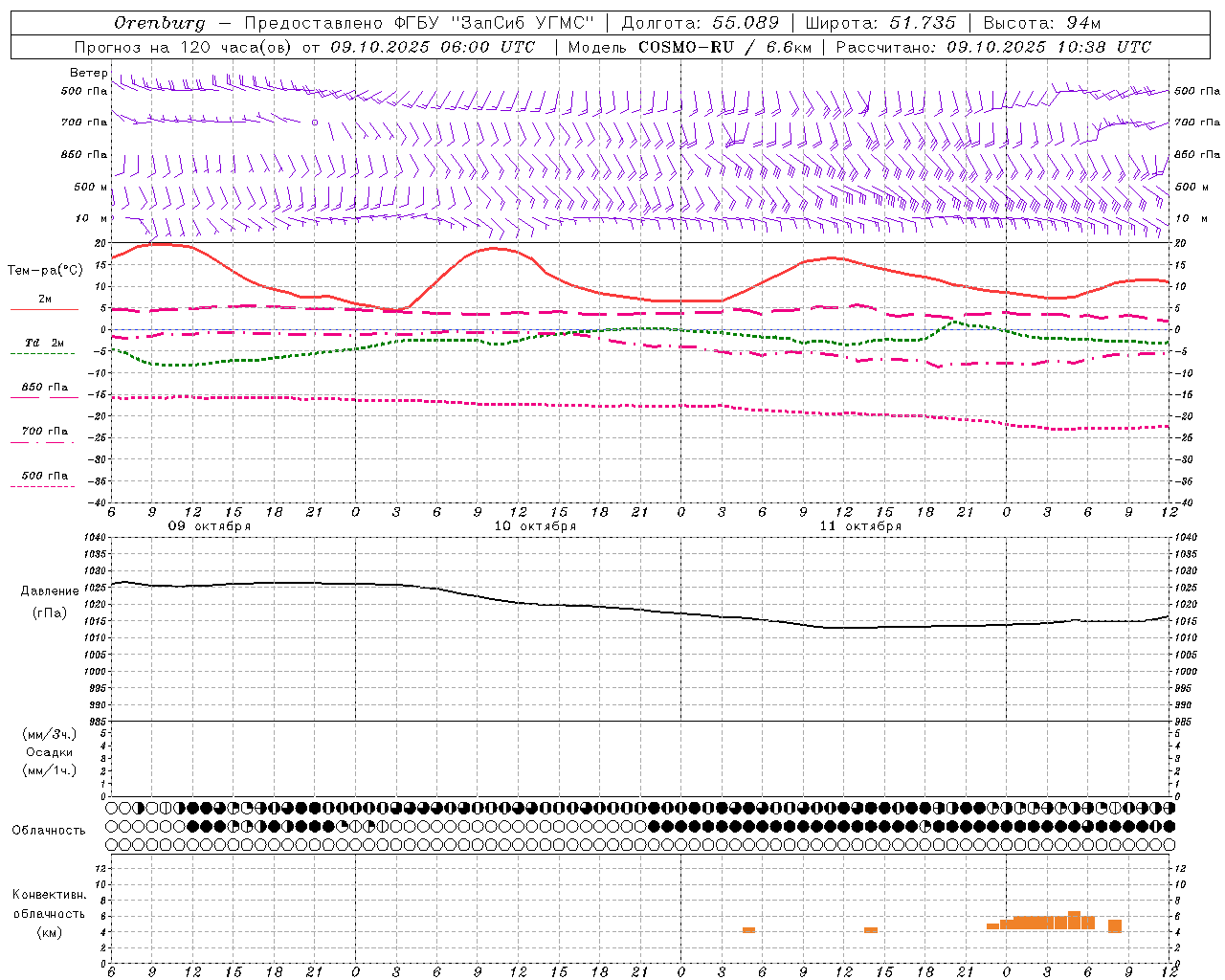
Task: Select the 'Широта: 51.735' latitude value
Action: 880,23
